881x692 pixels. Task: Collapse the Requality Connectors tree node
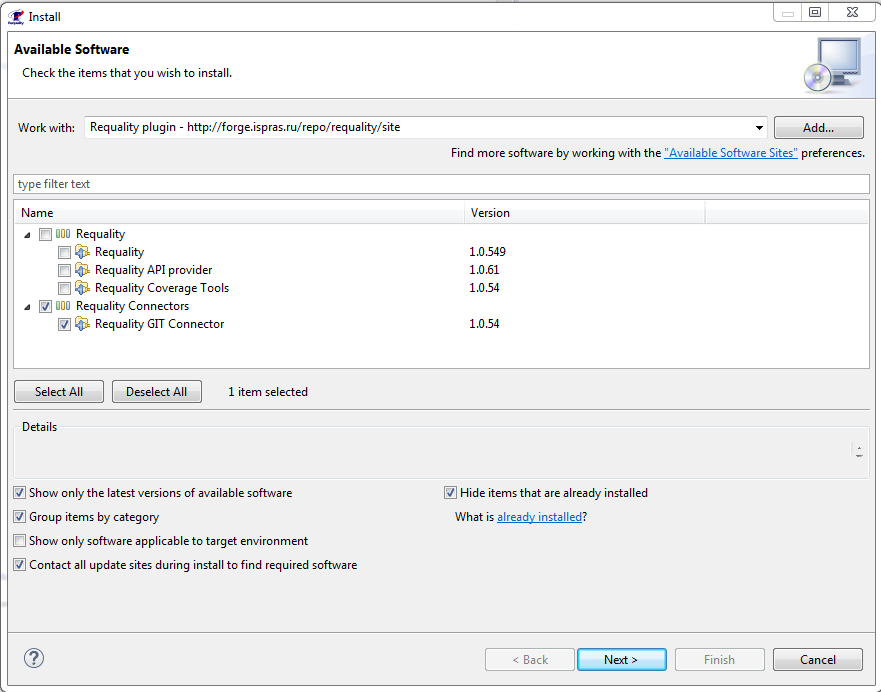28,307
